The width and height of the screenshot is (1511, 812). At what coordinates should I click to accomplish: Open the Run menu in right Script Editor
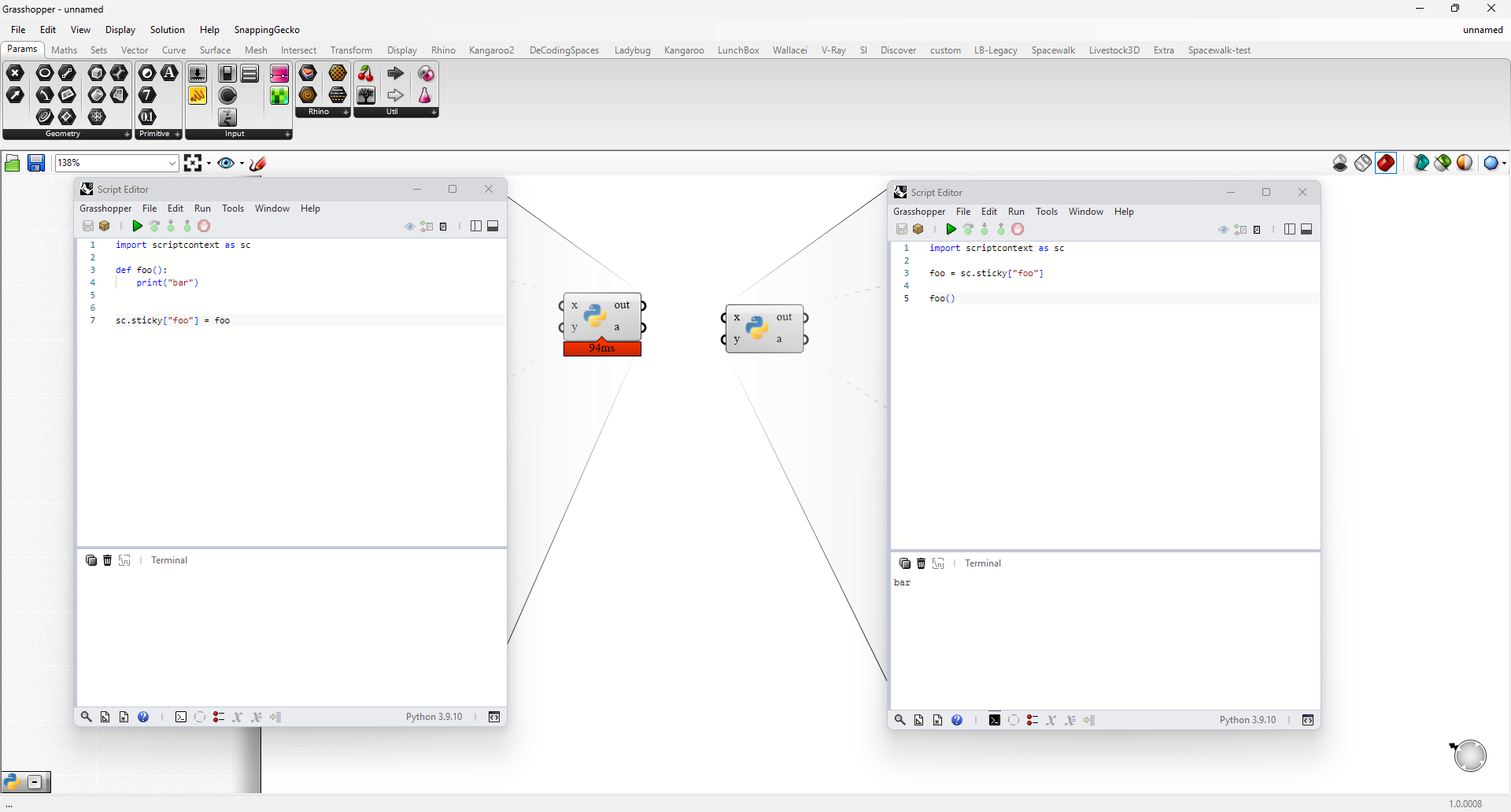point(1016,212)
